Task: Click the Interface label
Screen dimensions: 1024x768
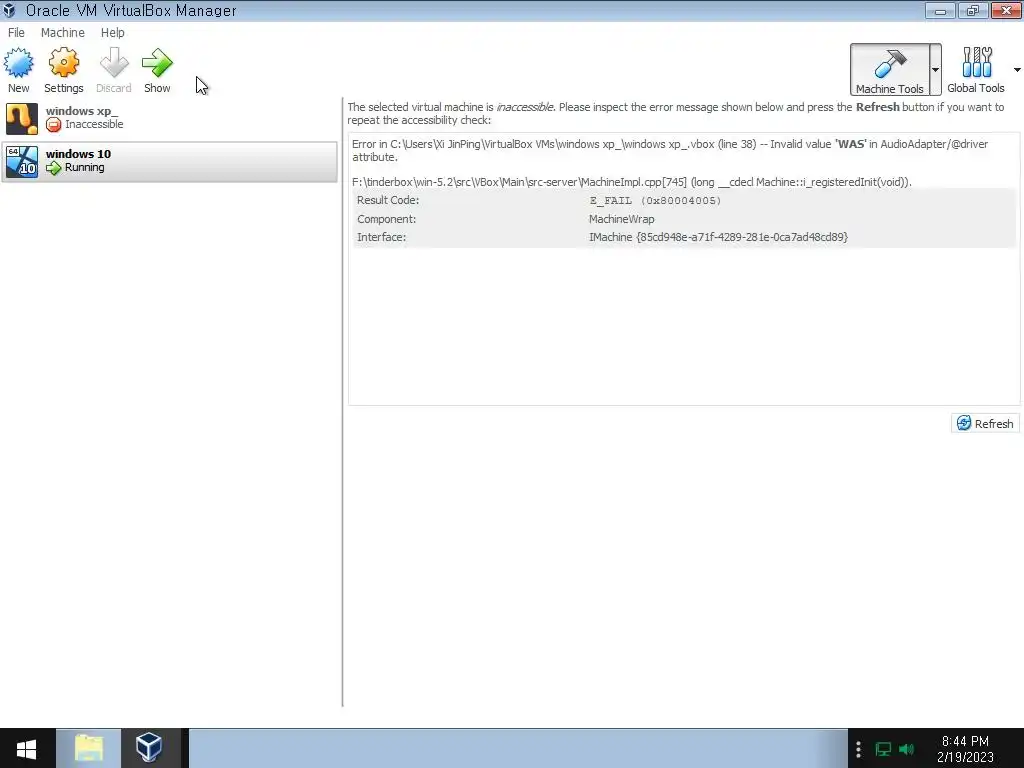Action: coord(381,237)
